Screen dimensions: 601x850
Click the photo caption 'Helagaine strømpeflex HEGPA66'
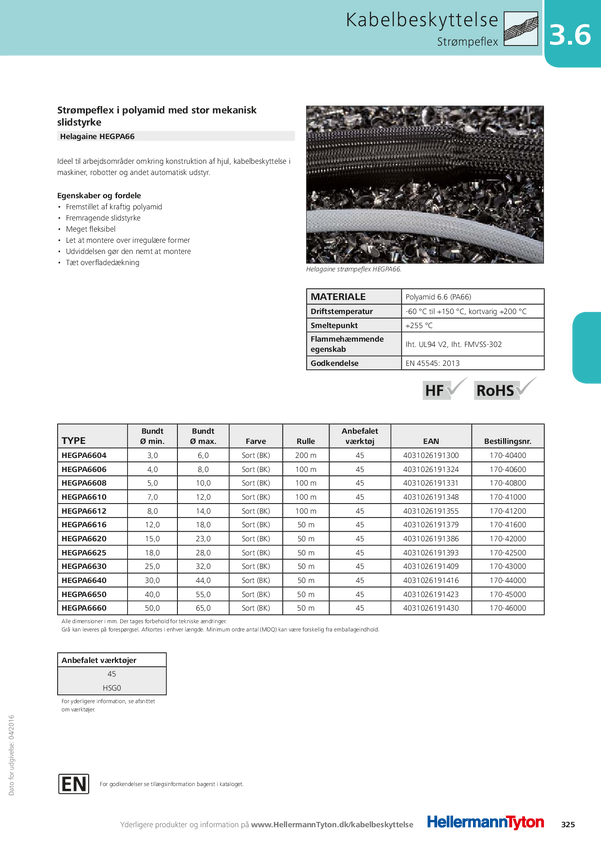(354, 269)
